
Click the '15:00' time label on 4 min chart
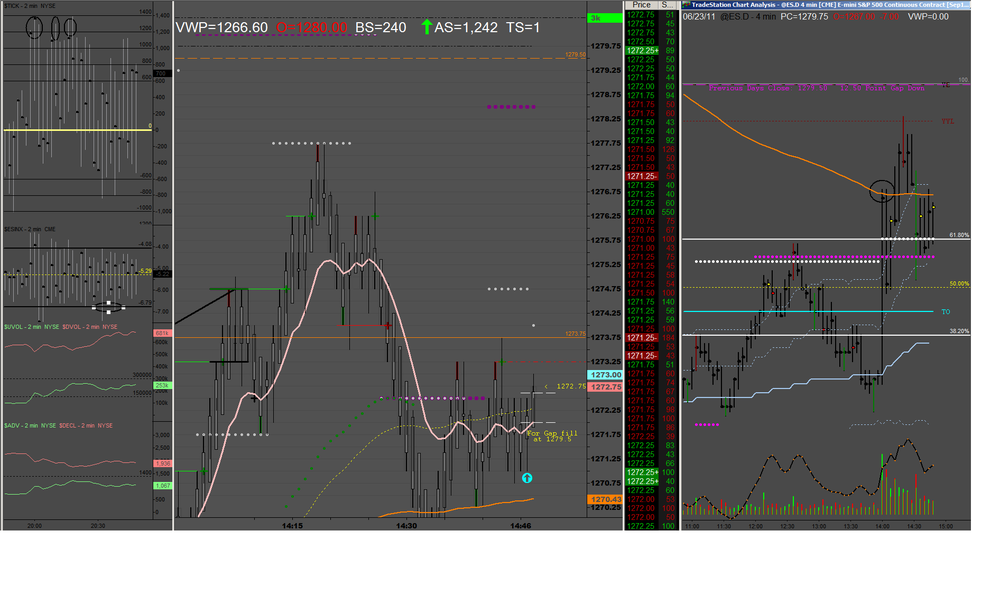[946, 526]
